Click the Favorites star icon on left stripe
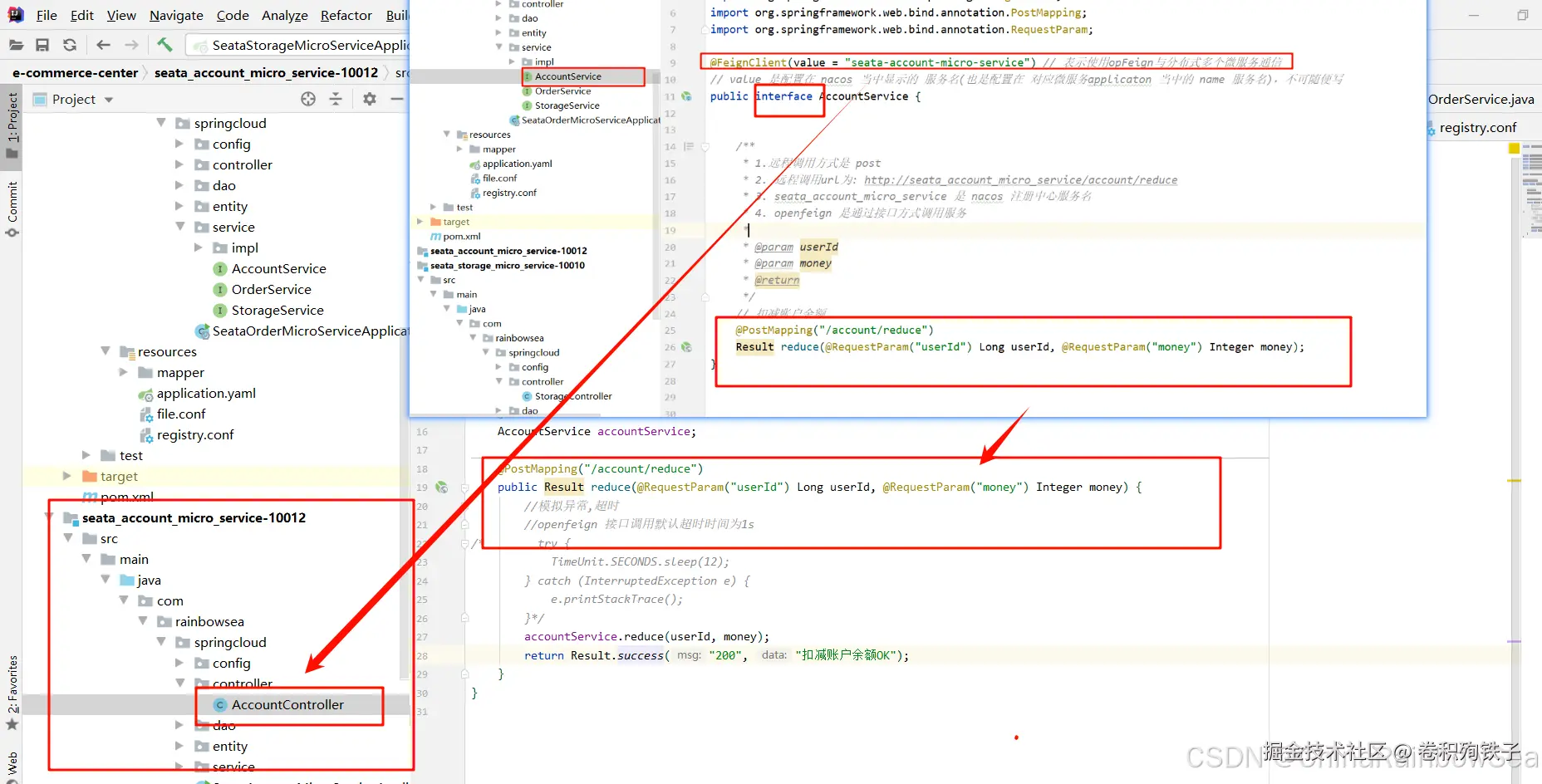 (x=12, y=724)
